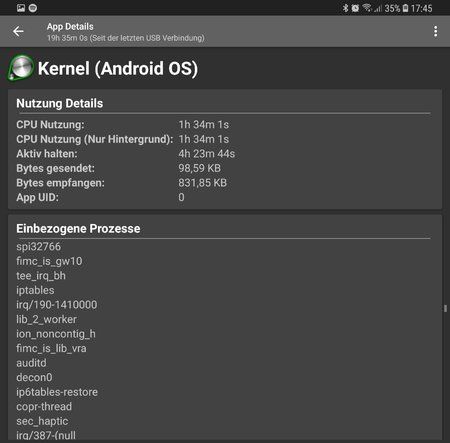The height and width of the screenshot is (443, 450).
Task: Select the spi32766 process entry
Action: click(x=39, y=247)
